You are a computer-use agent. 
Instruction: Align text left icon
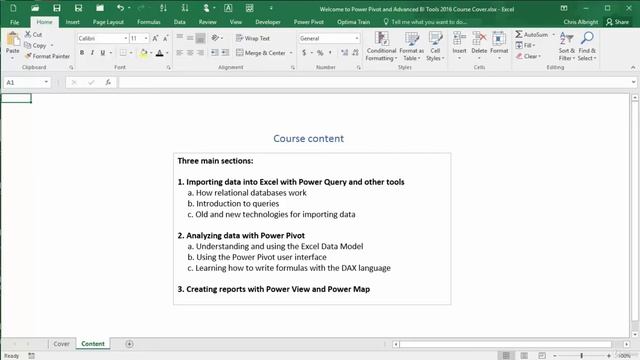(x=180, y=53)
